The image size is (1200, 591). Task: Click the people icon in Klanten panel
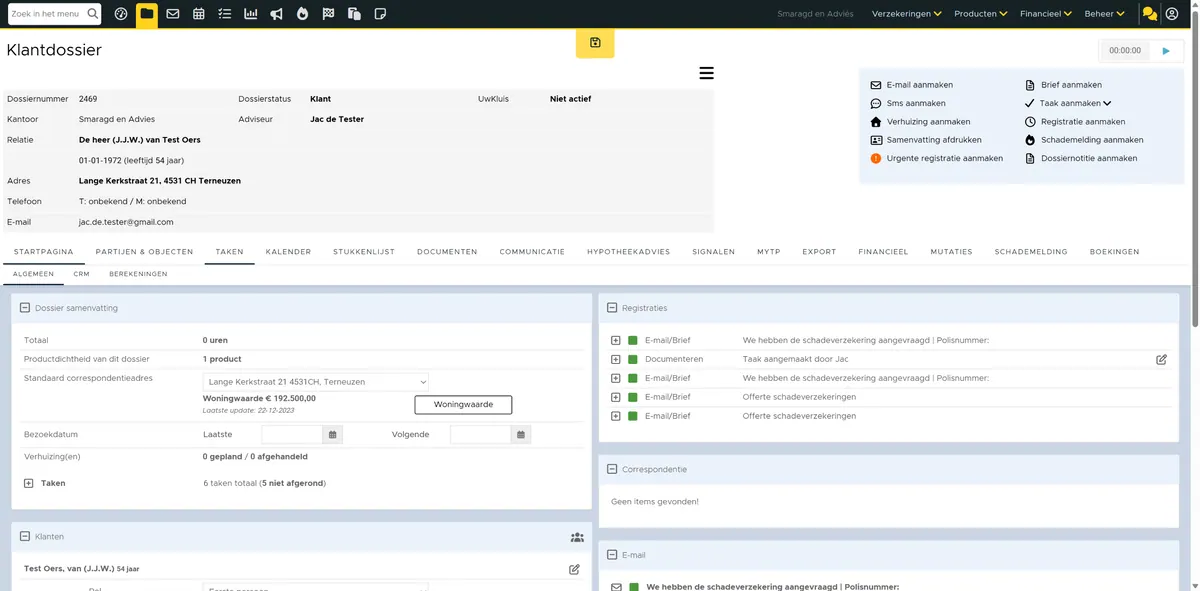[x=577, y=537]
